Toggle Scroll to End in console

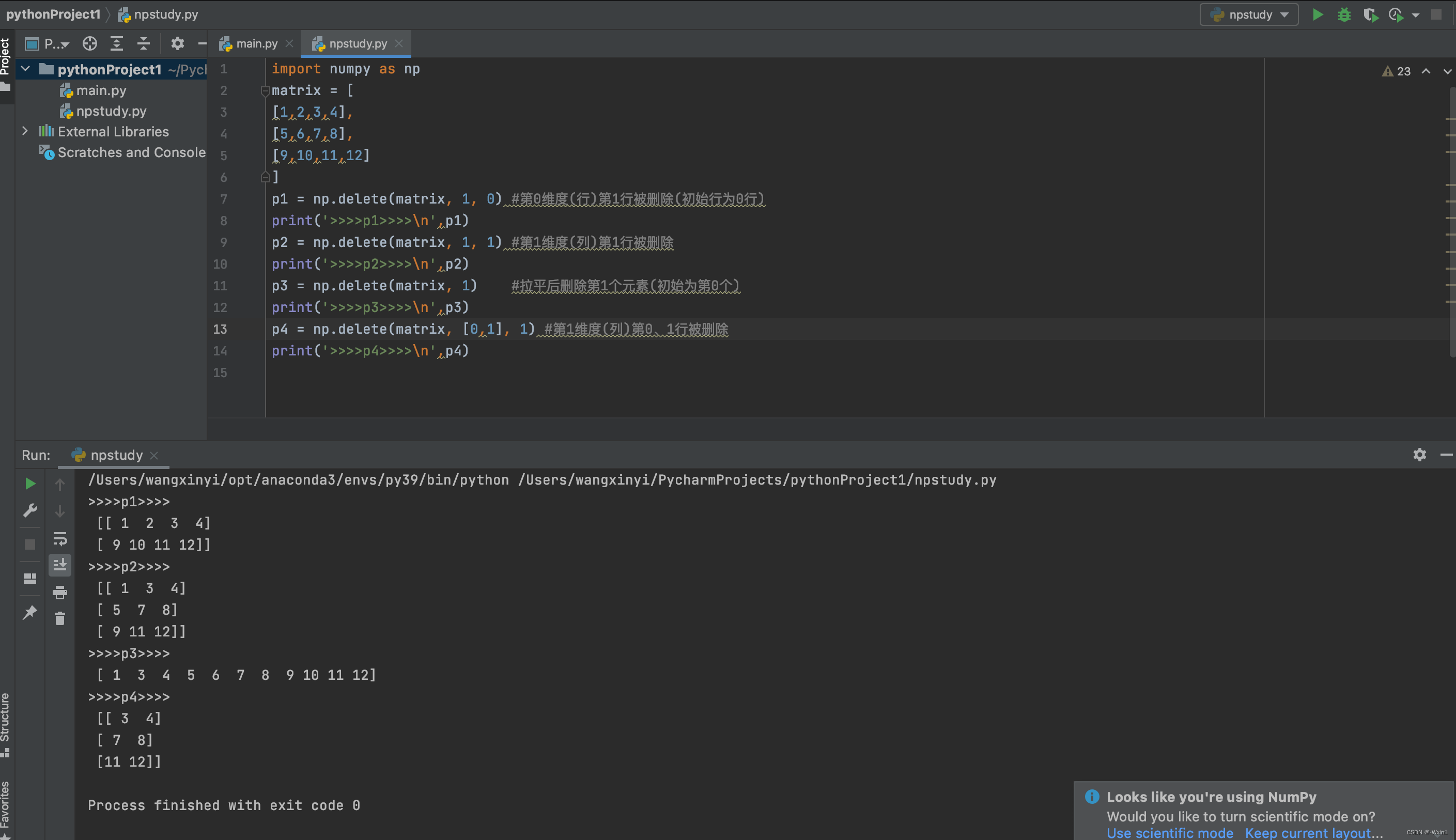pyautogui.click(x=60, y=565)
